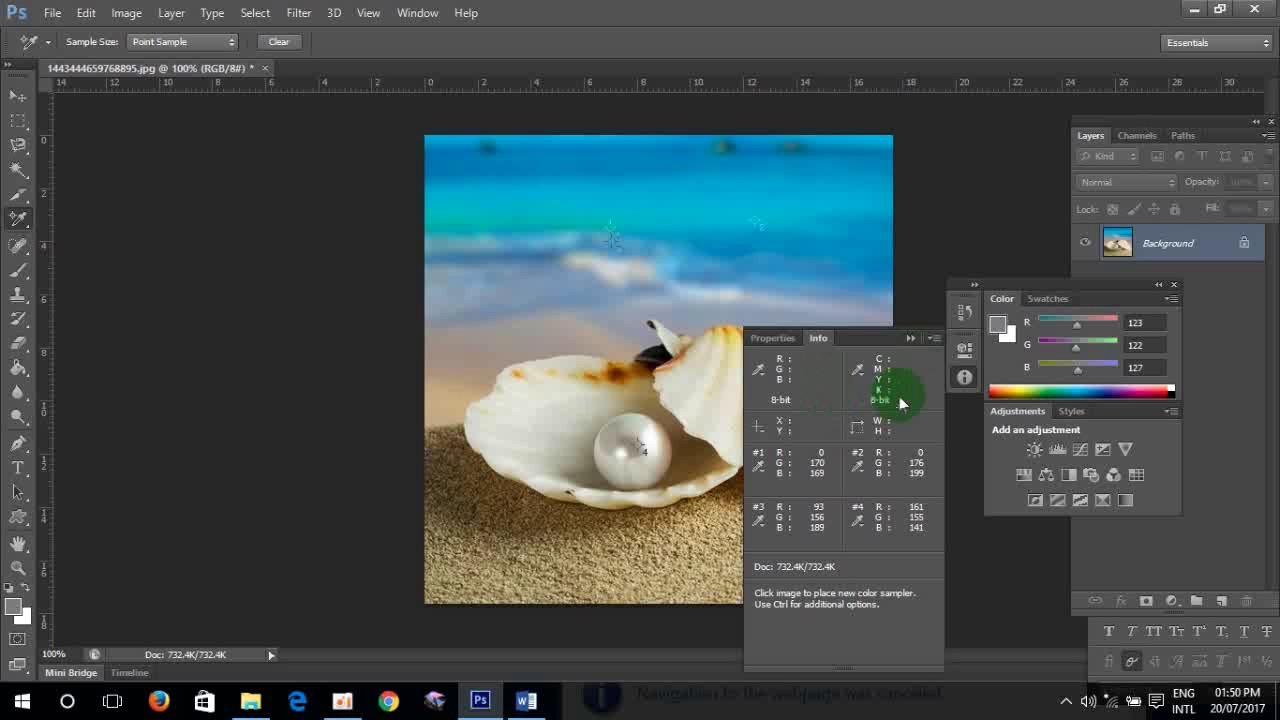Select the Lasso tool
The image size is (1280, 720).
point(18,146)
